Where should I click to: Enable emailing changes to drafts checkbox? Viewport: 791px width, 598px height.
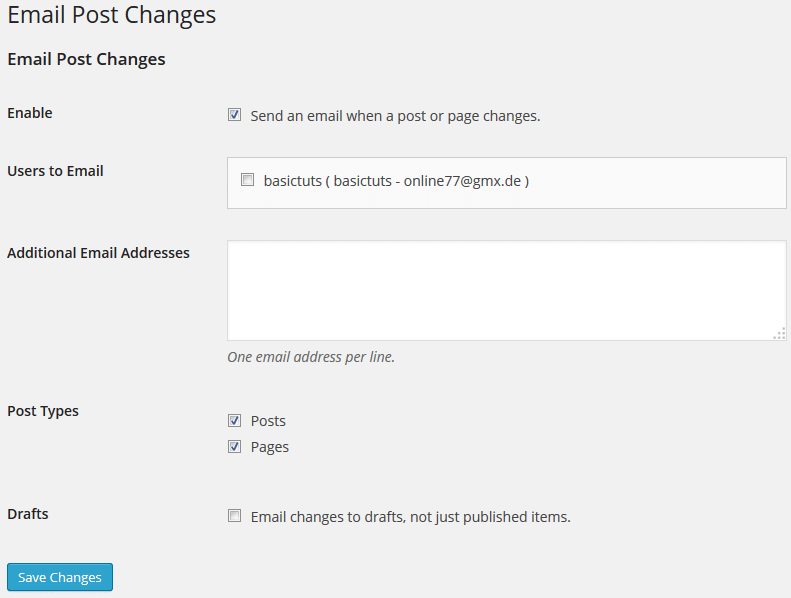click(x=235, y=517)
